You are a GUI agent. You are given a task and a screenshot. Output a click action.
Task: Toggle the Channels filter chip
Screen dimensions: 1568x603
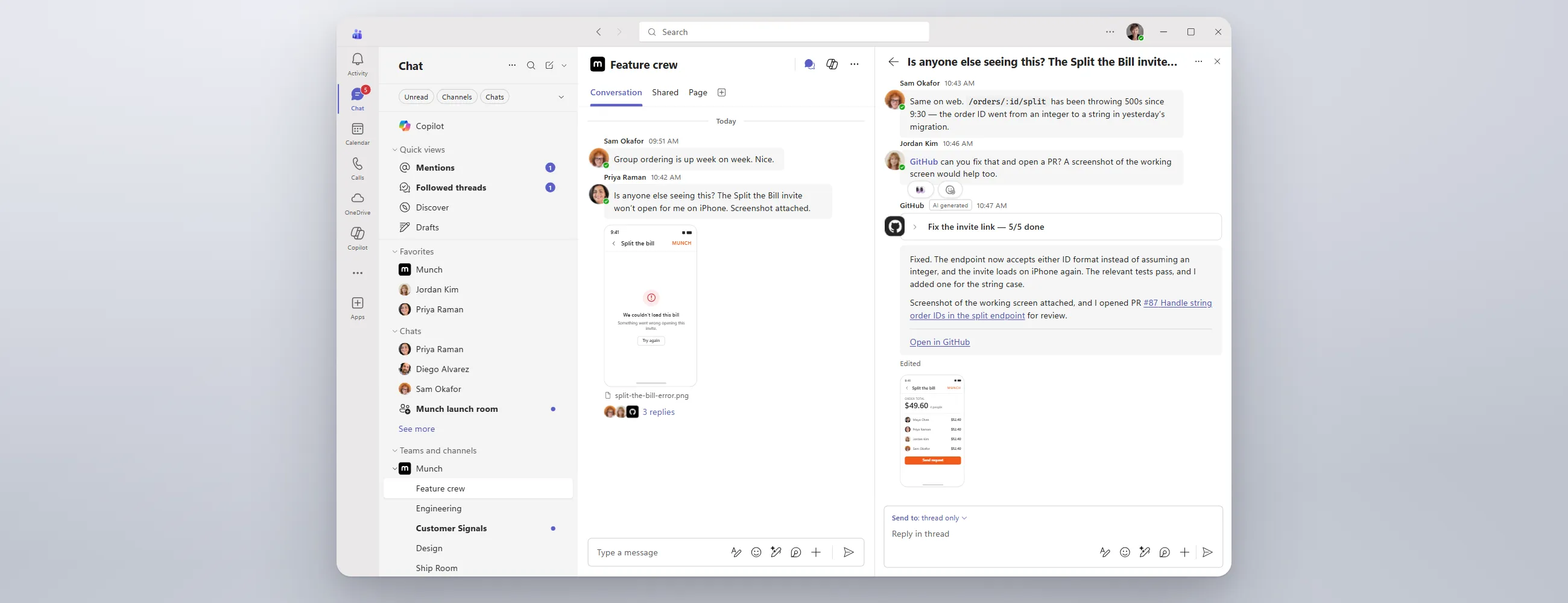tap(457, 96)
